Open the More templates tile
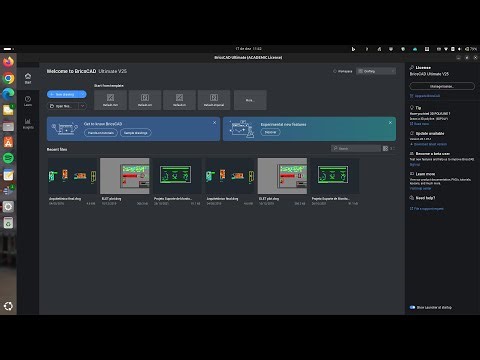 click(x=250, y=100)
